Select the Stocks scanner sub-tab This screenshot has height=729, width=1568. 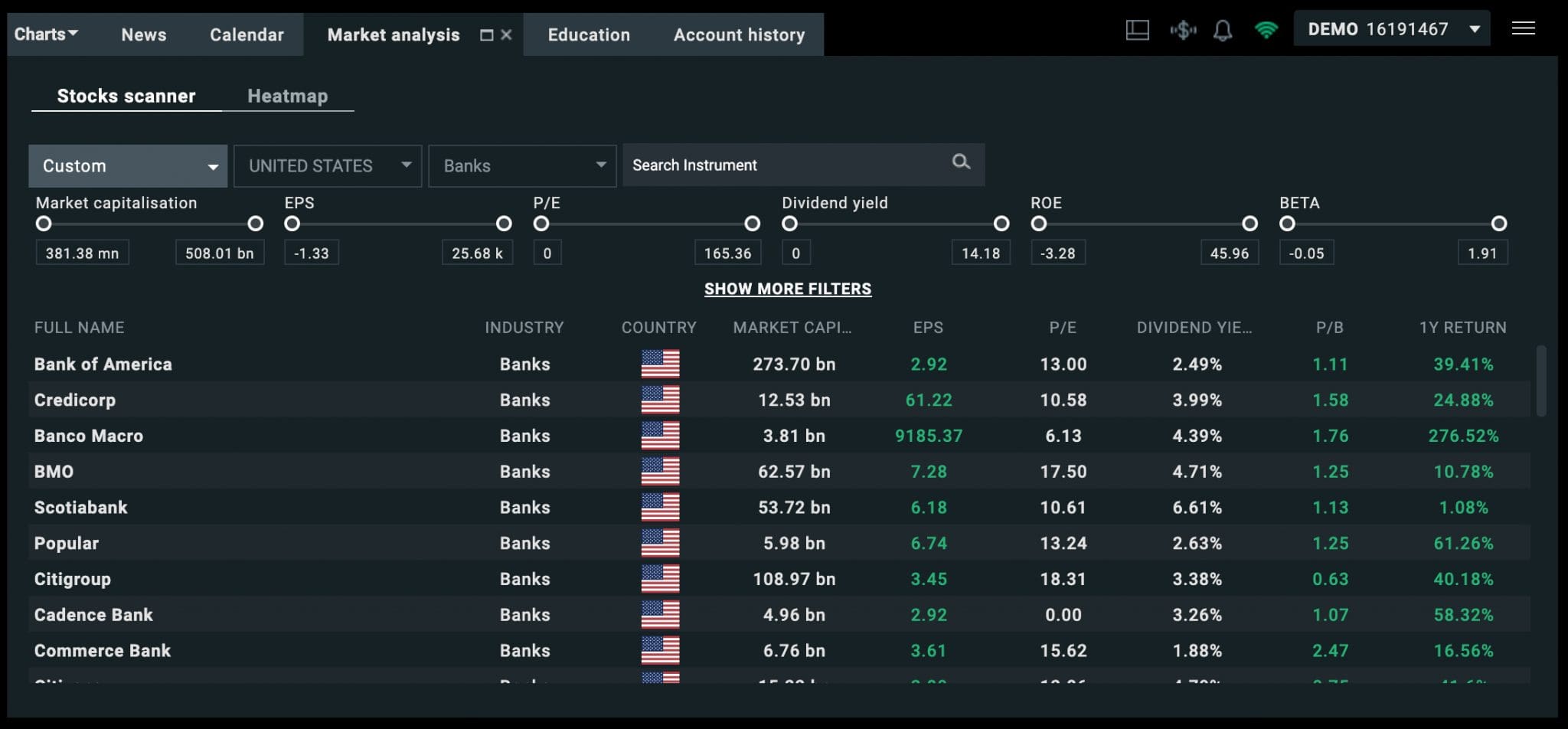point(126,96)
